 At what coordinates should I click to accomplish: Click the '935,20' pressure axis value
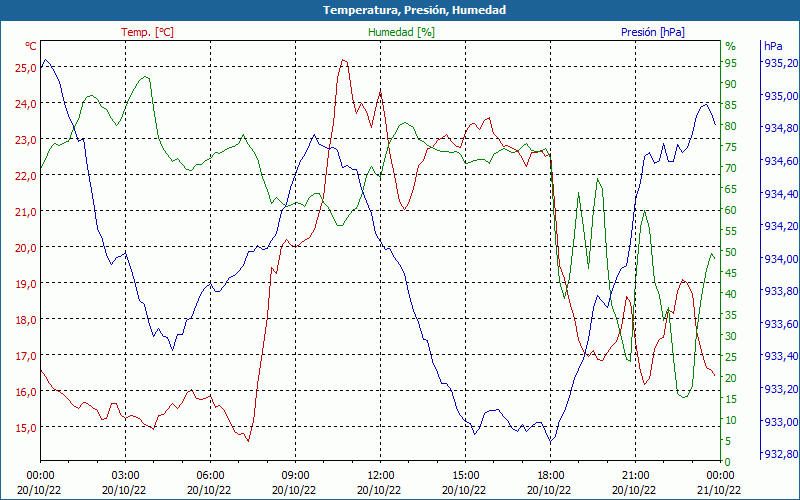tap(780, 63)
